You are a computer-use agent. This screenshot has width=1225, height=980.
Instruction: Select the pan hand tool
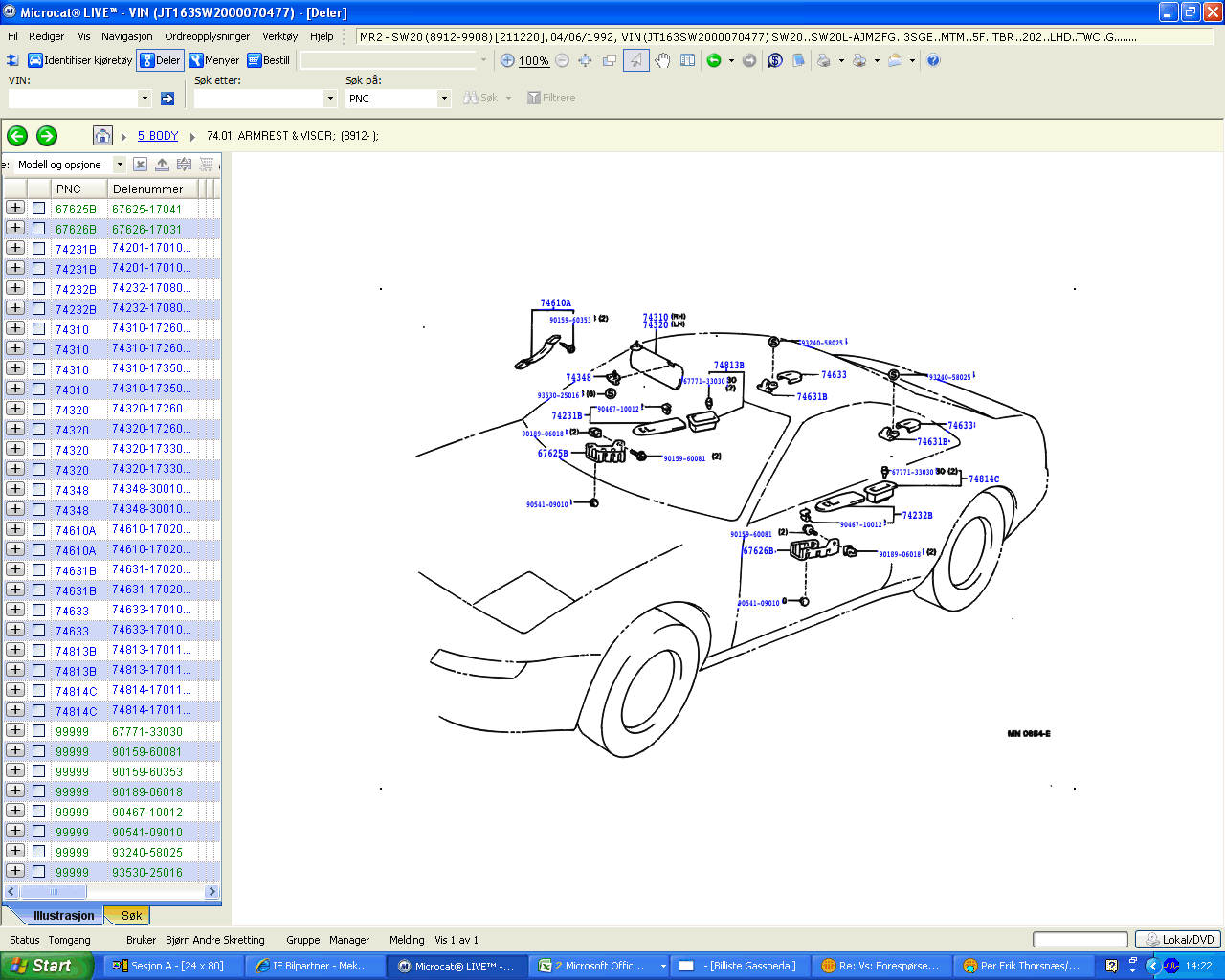662,60
